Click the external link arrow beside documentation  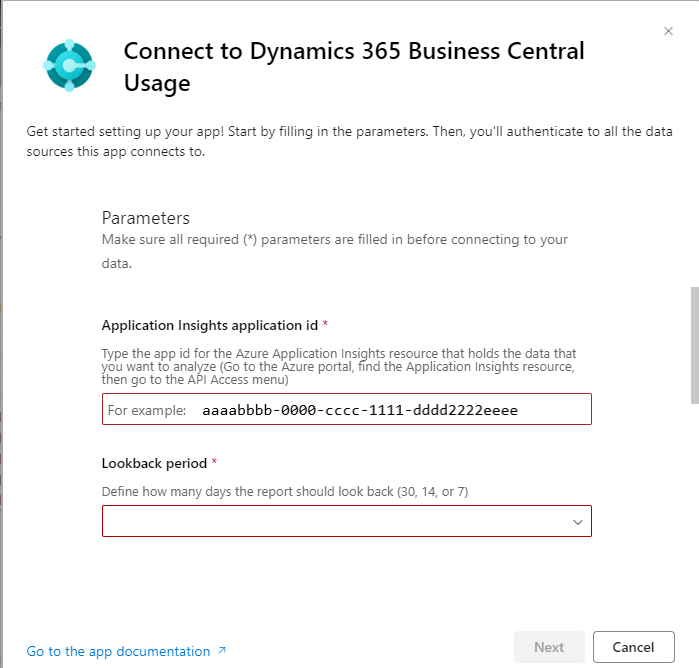click(x=222, y=651)
